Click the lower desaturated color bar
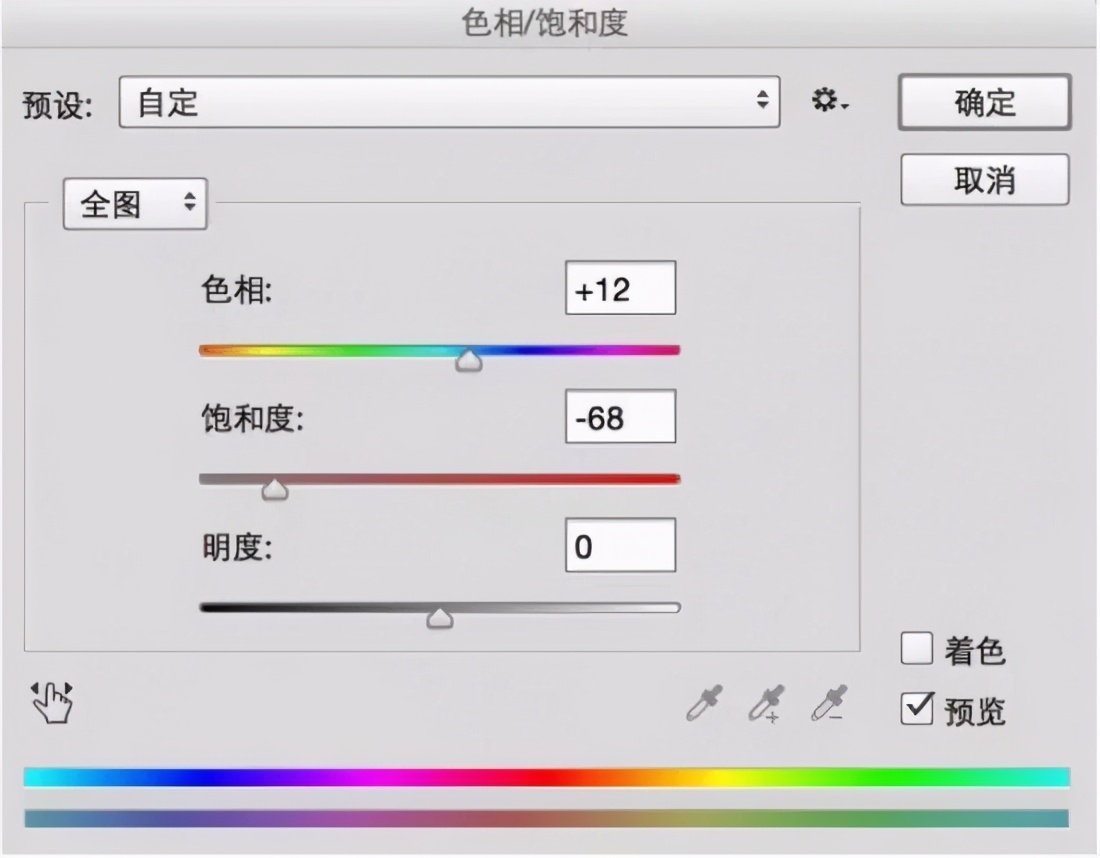This screenshot has height=858, width=1100. (x=546, y=818)
